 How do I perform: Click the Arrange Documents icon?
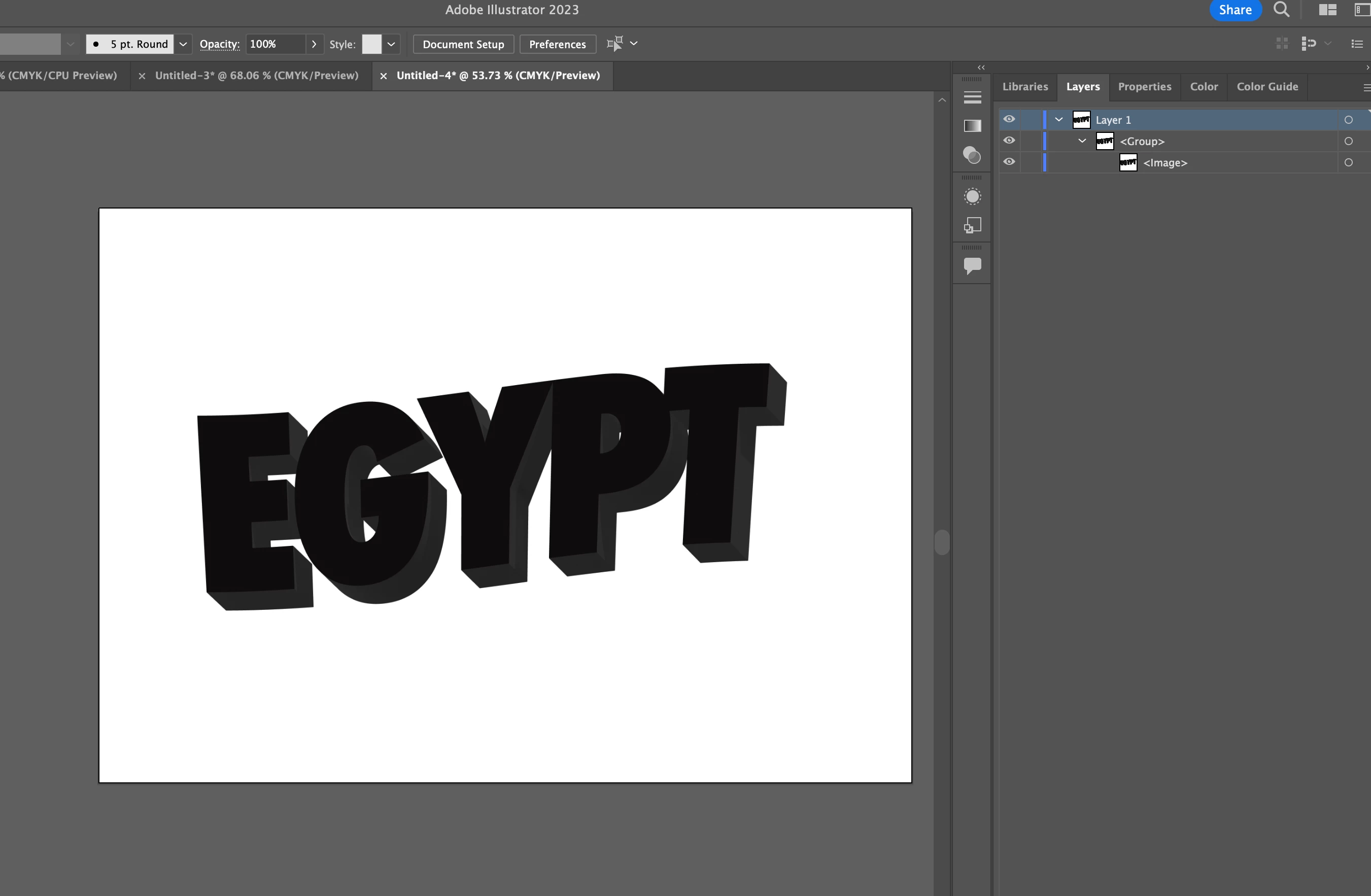click(x=1327, y=10)
